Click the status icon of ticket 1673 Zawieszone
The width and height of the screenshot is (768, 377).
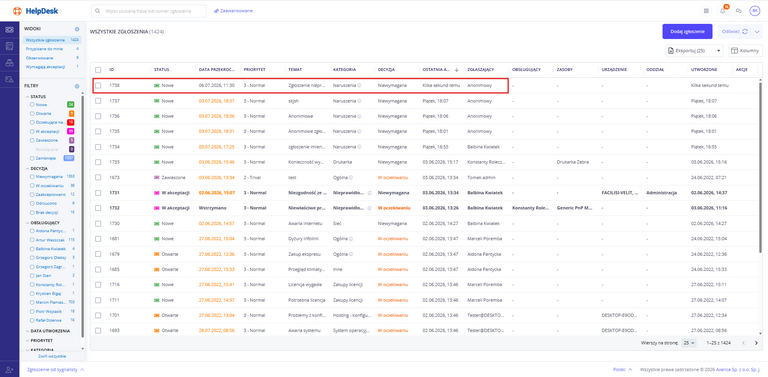pos(157,177)
